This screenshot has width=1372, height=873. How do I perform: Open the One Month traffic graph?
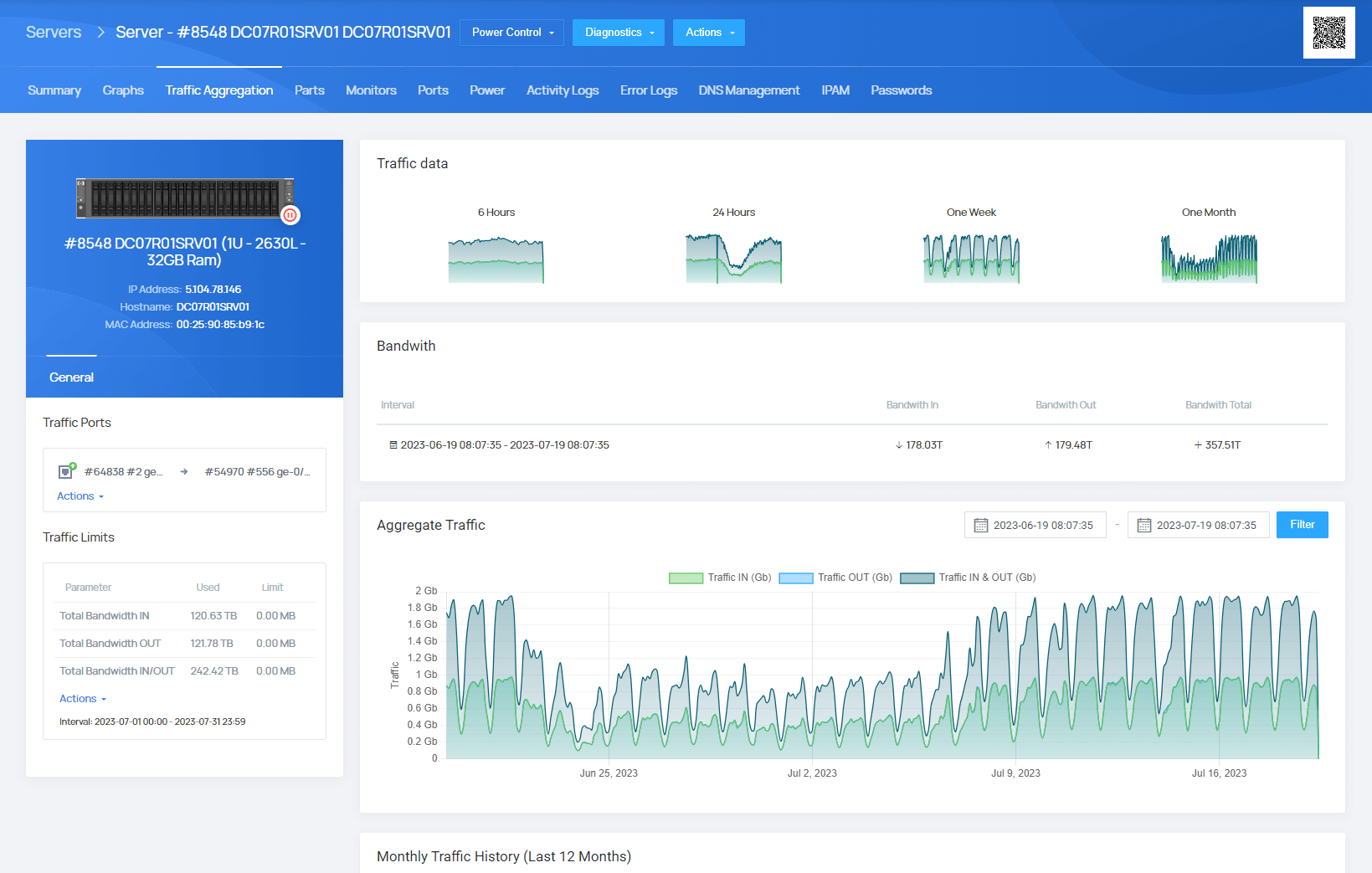1209,259
